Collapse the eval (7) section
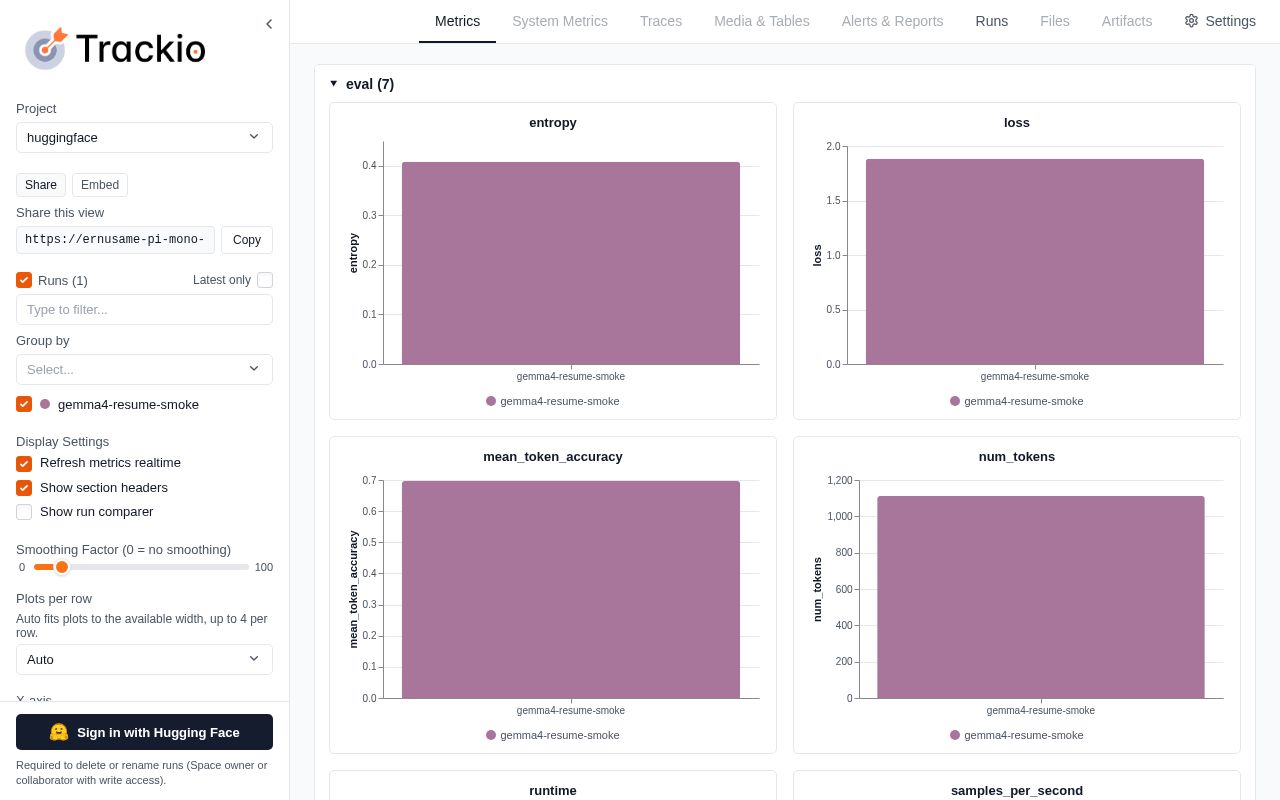Viewport: 1280px width, 800px height. coord(362,84)
